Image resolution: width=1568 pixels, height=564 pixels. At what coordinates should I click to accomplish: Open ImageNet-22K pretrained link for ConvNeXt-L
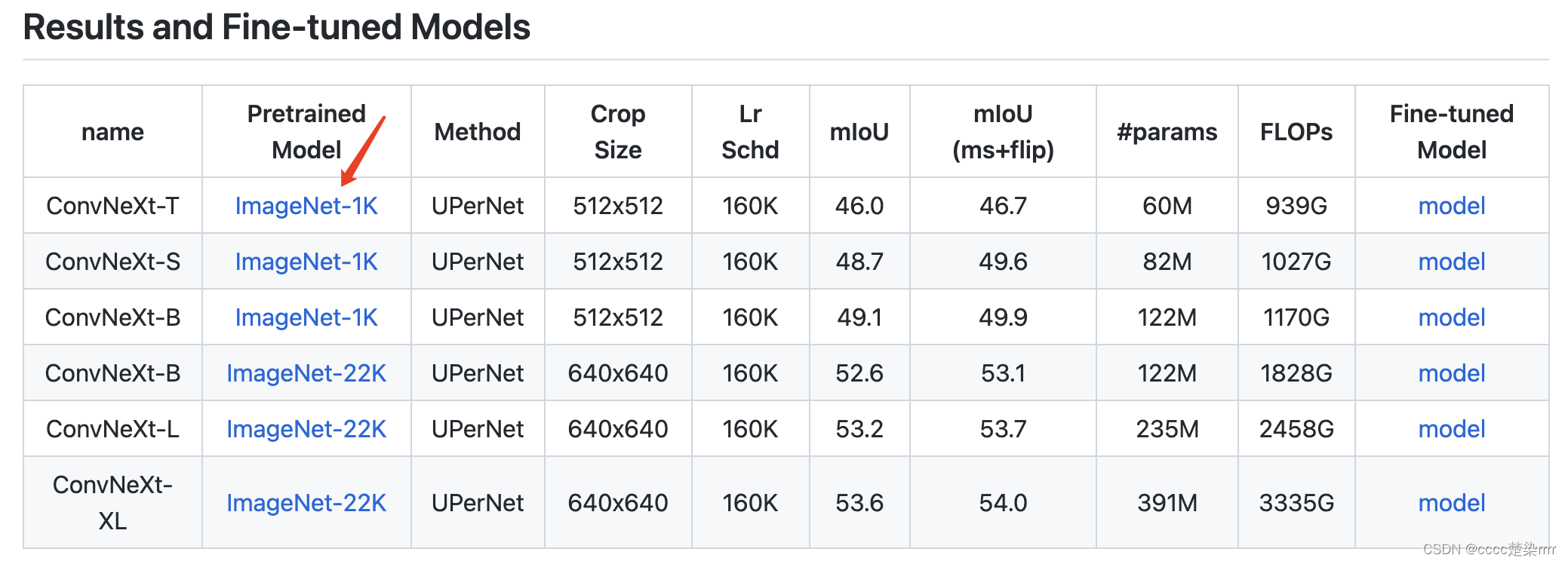306,429
